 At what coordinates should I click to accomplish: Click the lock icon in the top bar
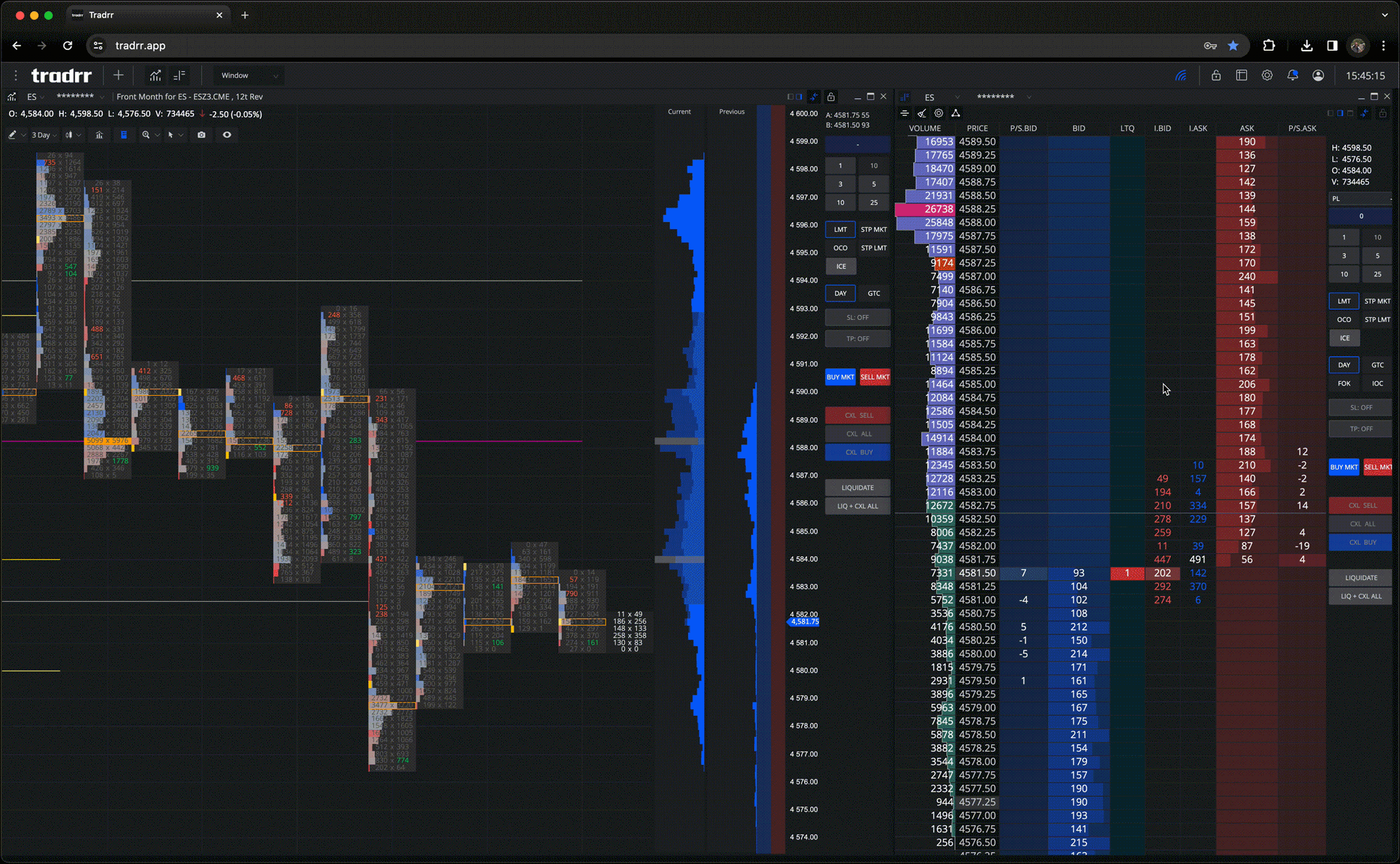[x=1215, y=75]
